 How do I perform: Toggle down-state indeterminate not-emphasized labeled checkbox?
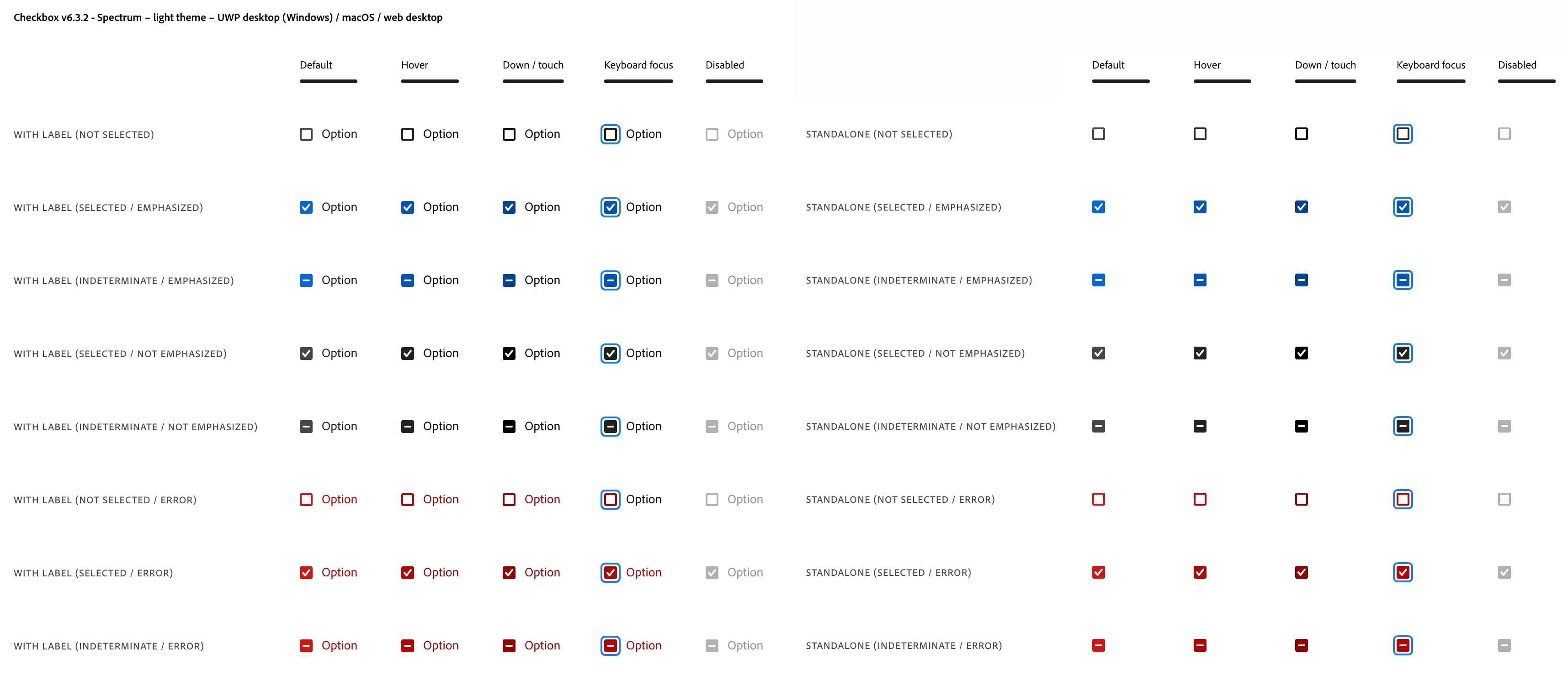coord(509,426)
